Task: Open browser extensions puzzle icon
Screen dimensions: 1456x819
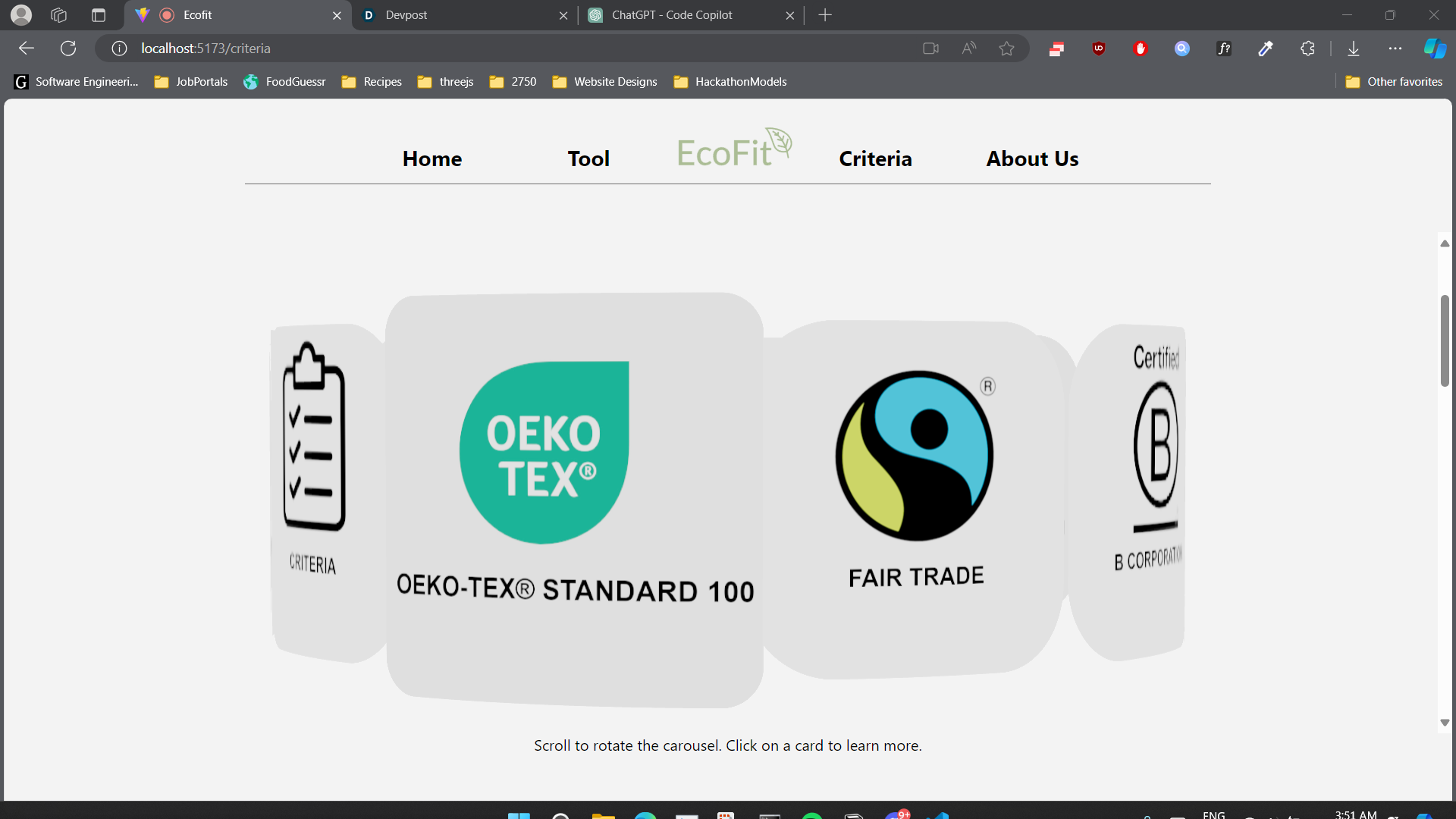Action: coord(1307,49)
